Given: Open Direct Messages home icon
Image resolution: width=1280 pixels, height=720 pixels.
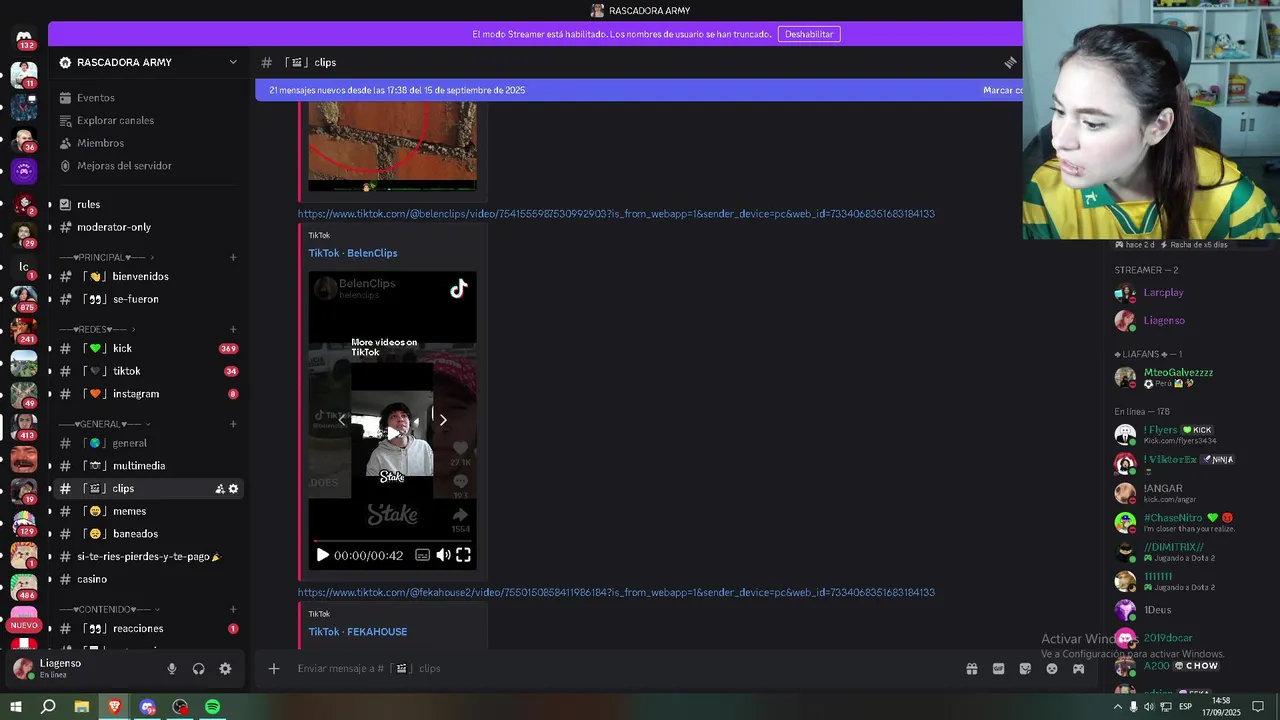Looking at the screenshot, I should click(24, 39).
